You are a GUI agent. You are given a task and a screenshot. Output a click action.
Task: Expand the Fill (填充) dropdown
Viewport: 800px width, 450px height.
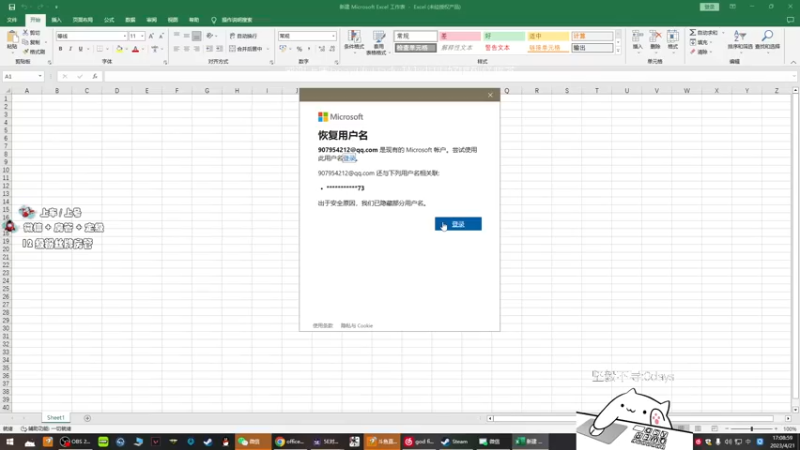(711, 42)
